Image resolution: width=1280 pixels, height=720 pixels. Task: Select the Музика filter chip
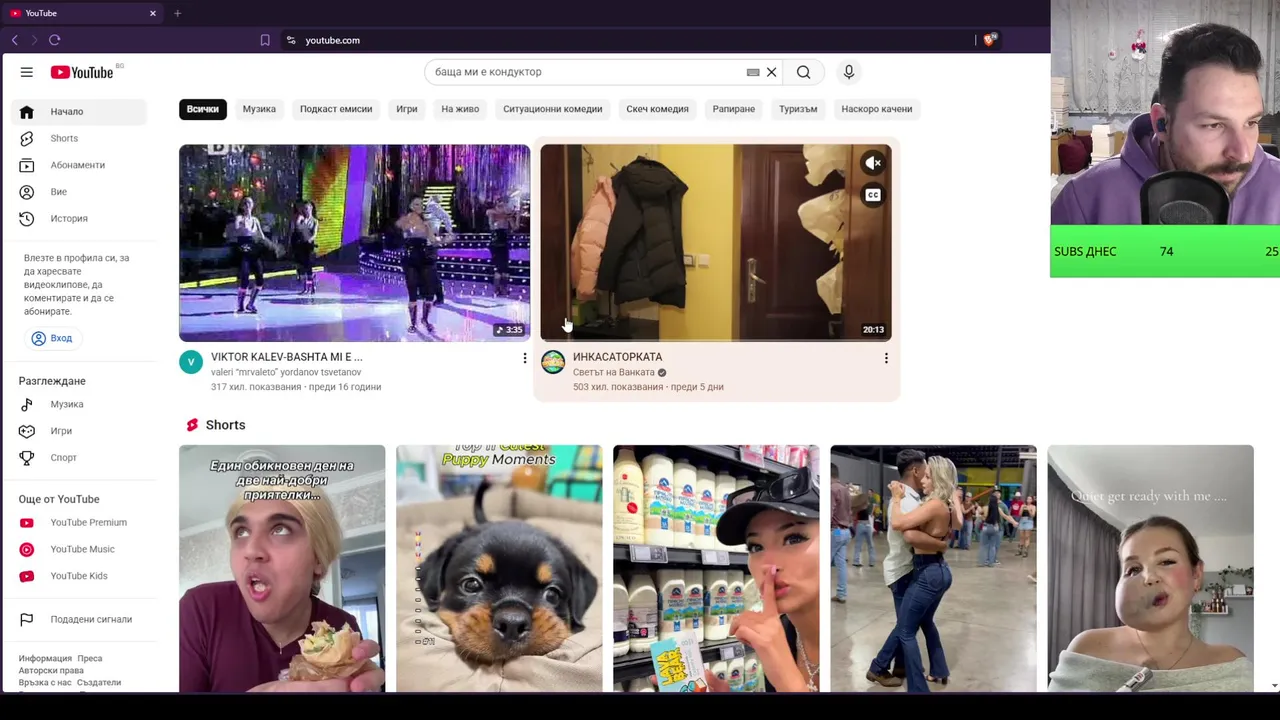259,109
